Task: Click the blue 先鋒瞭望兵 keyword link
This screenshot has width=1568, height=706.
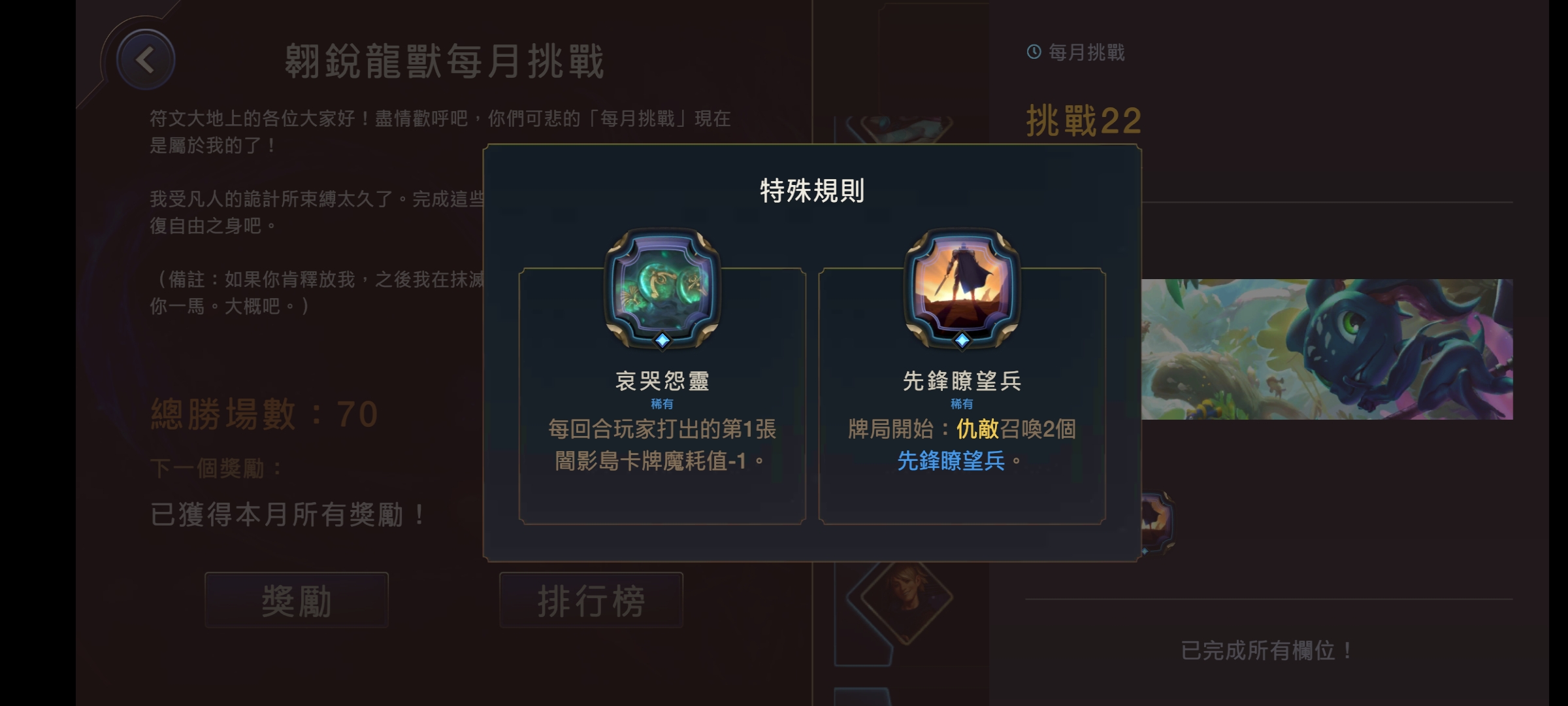Action: tap(951, 461)
